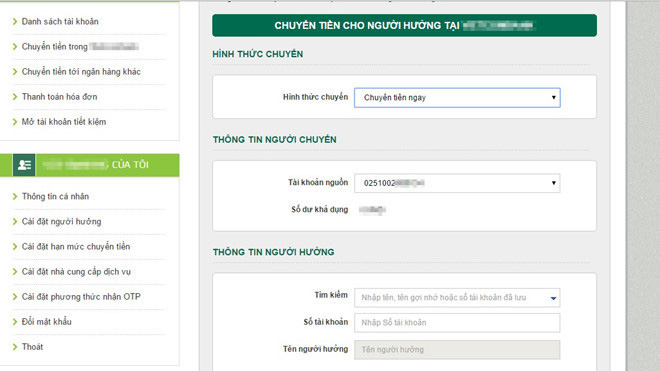The image size is (660, 371).
Task: Click the Số tài khoản input field
Action: point(457,323)
